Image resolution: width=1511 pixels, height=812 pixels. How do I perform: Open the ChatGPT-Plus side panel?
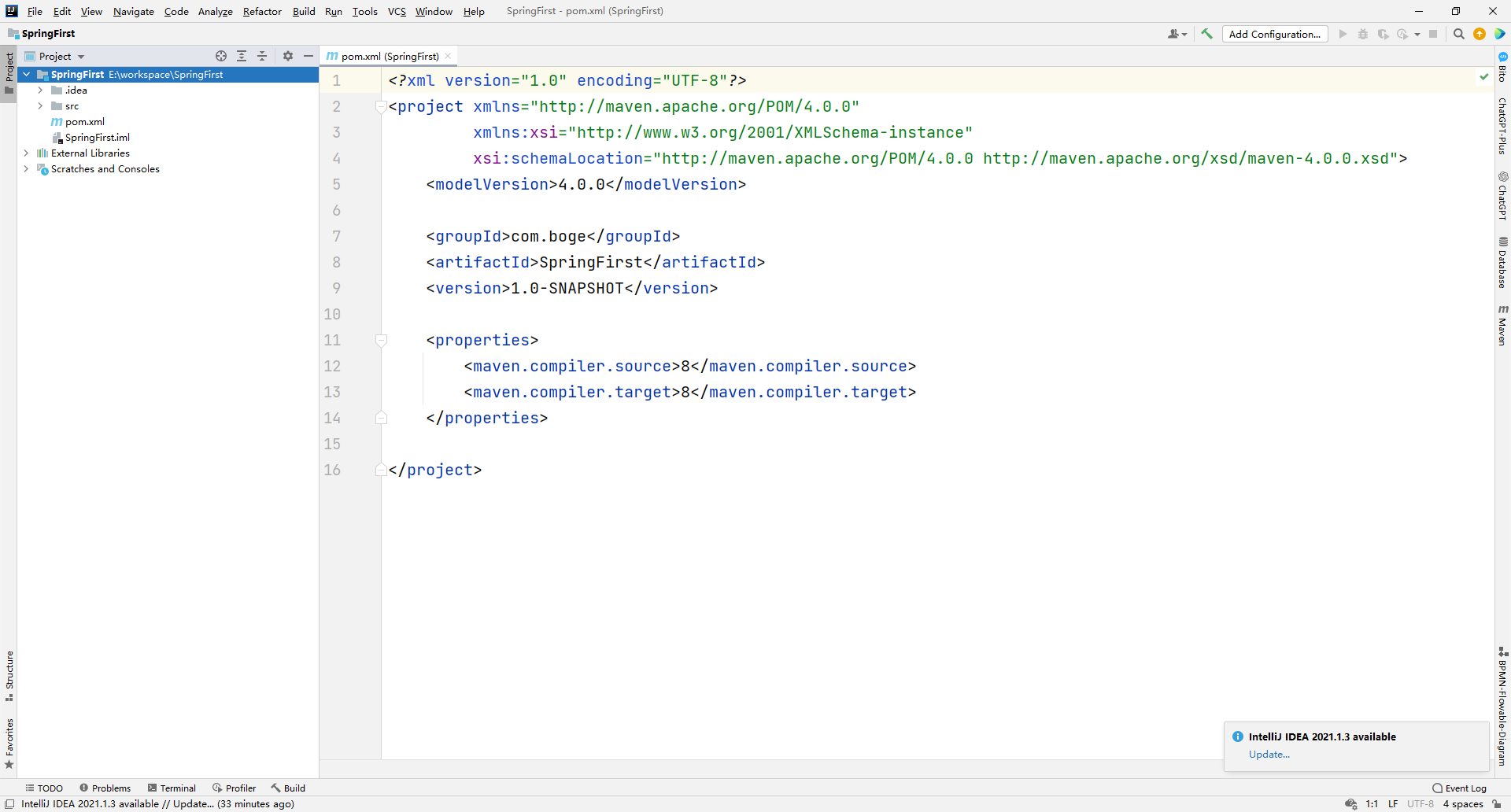1502,126
